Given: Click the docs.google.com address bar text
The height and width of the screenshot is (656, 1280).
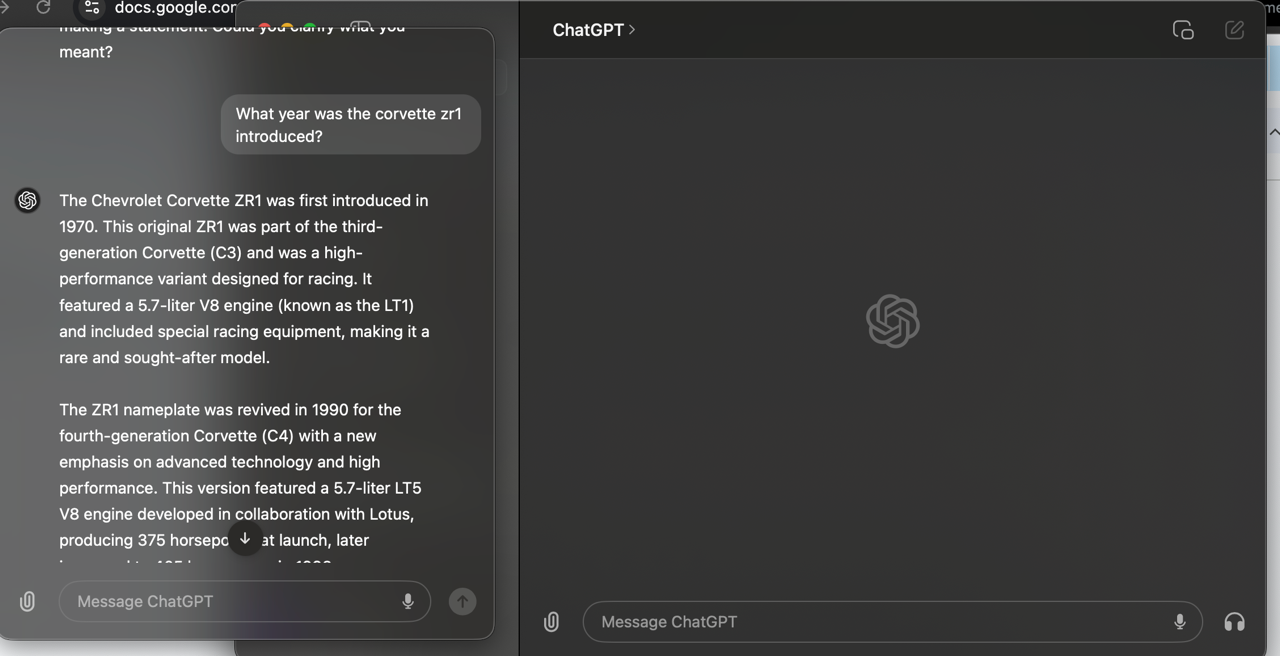Looking at the screenshot, I should click(x=175, y=8).
